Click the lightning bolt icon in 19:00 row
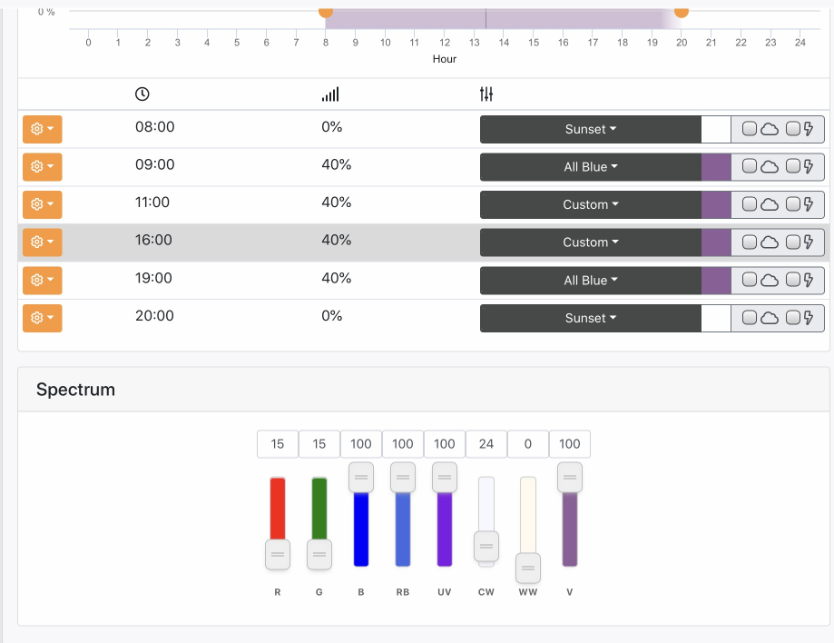Screen dimensions: 834x643 point(808,280)
